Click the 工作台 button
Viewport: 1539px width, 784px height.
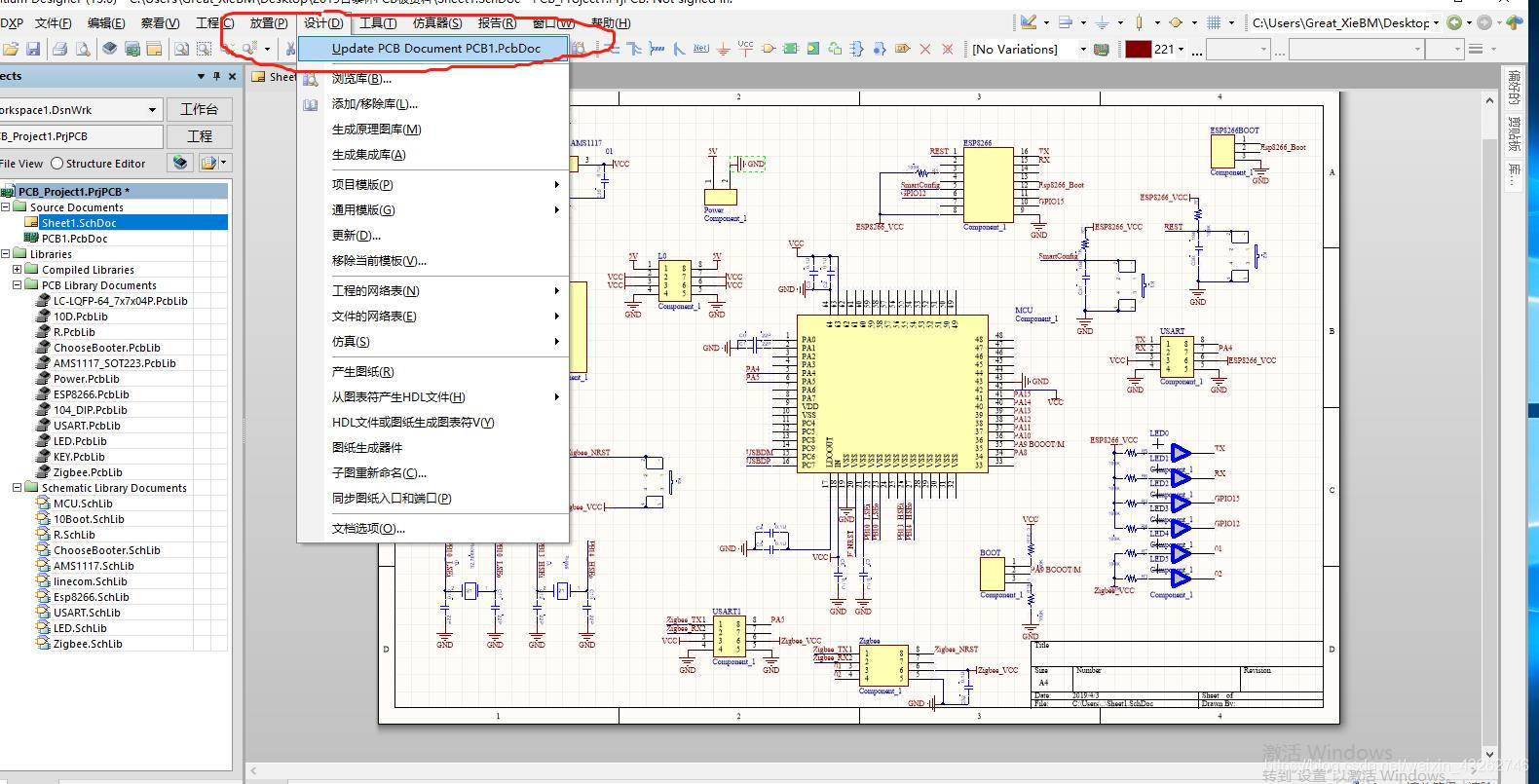click(x=200, y=109)
